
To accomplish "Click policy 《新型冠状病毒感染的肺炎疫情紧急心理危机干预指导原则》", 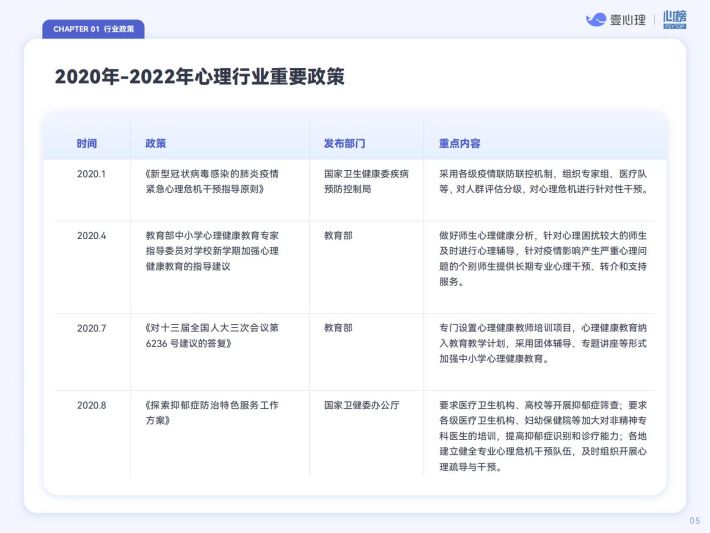I will pyautogui.click(x=211, y=181).
